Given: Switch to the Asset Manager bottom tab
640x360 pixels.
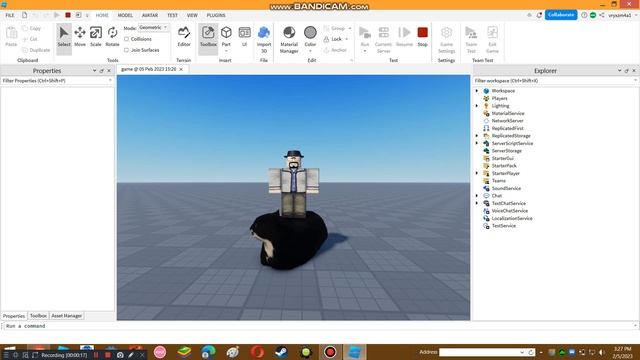Looking at the screenshot, I should (x=67, y=316).
